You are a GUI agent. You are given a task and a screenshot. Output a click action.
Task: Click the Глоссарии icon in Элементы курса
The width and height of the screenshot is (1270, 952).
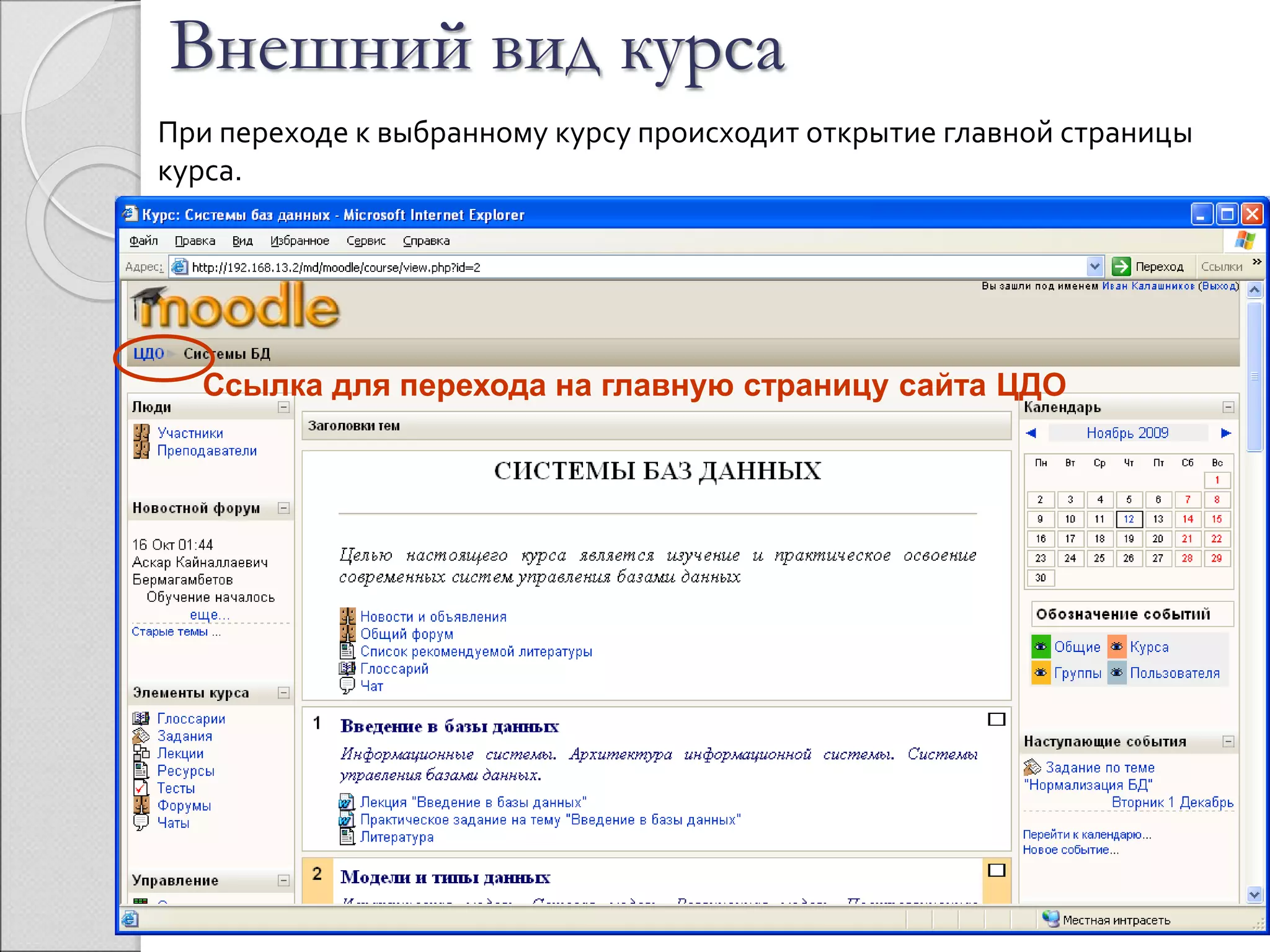[x=141, y=718]
